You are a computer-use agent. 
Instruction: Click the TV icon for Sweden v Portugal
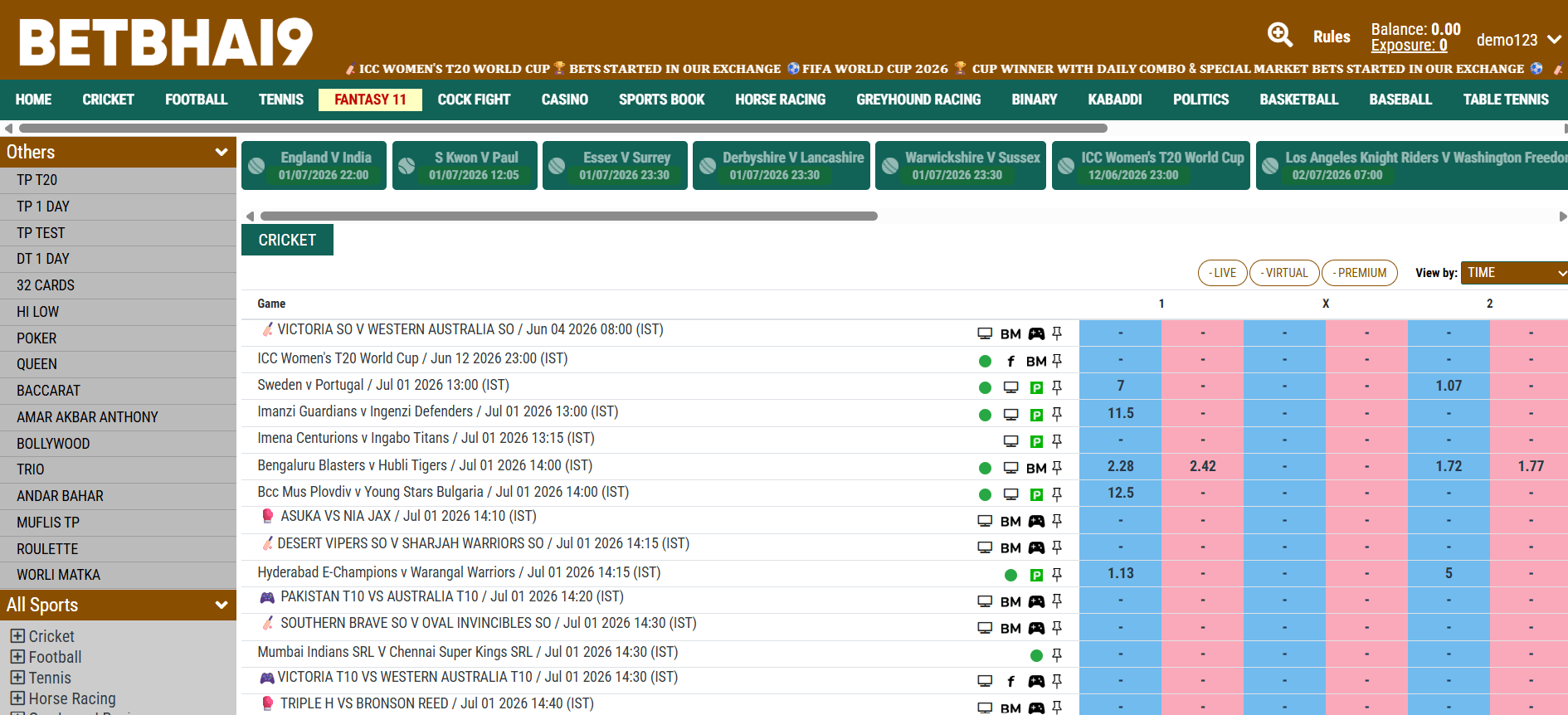(1010, 387)
